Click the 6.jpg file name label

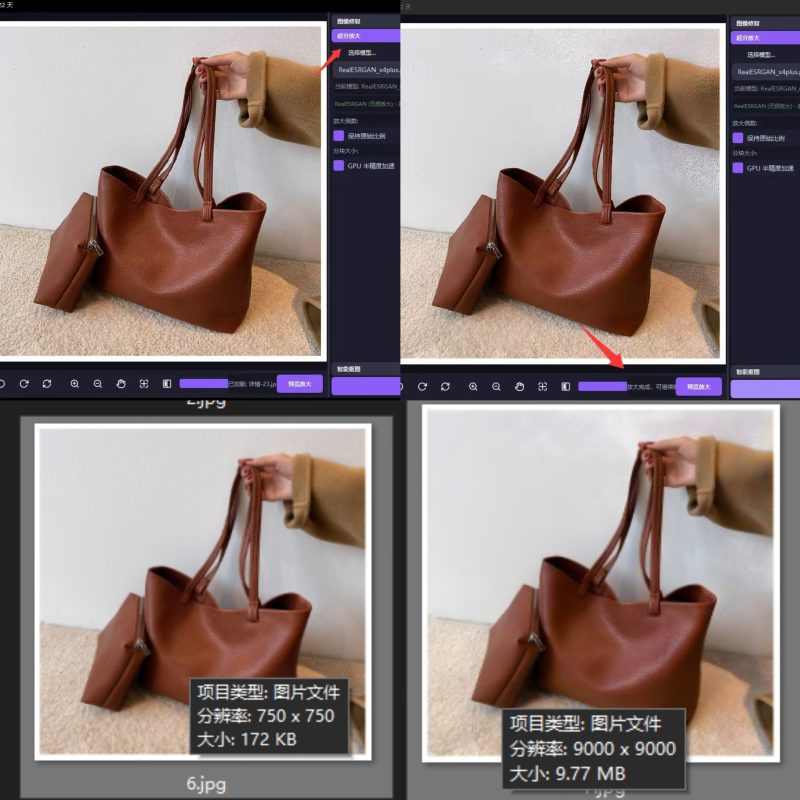pos(206,784)
